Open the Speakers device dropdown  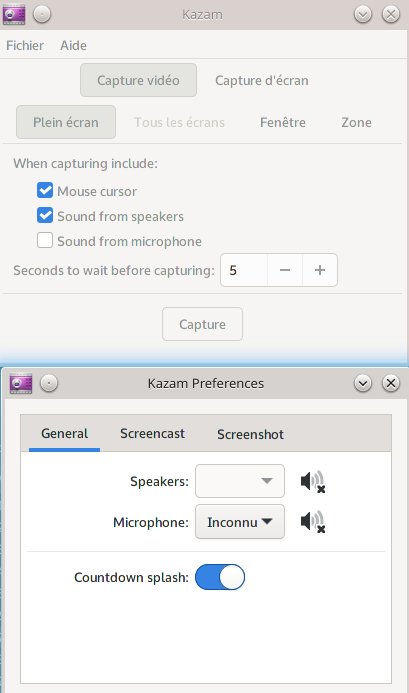pyautogui.click(x=240, y=481)
